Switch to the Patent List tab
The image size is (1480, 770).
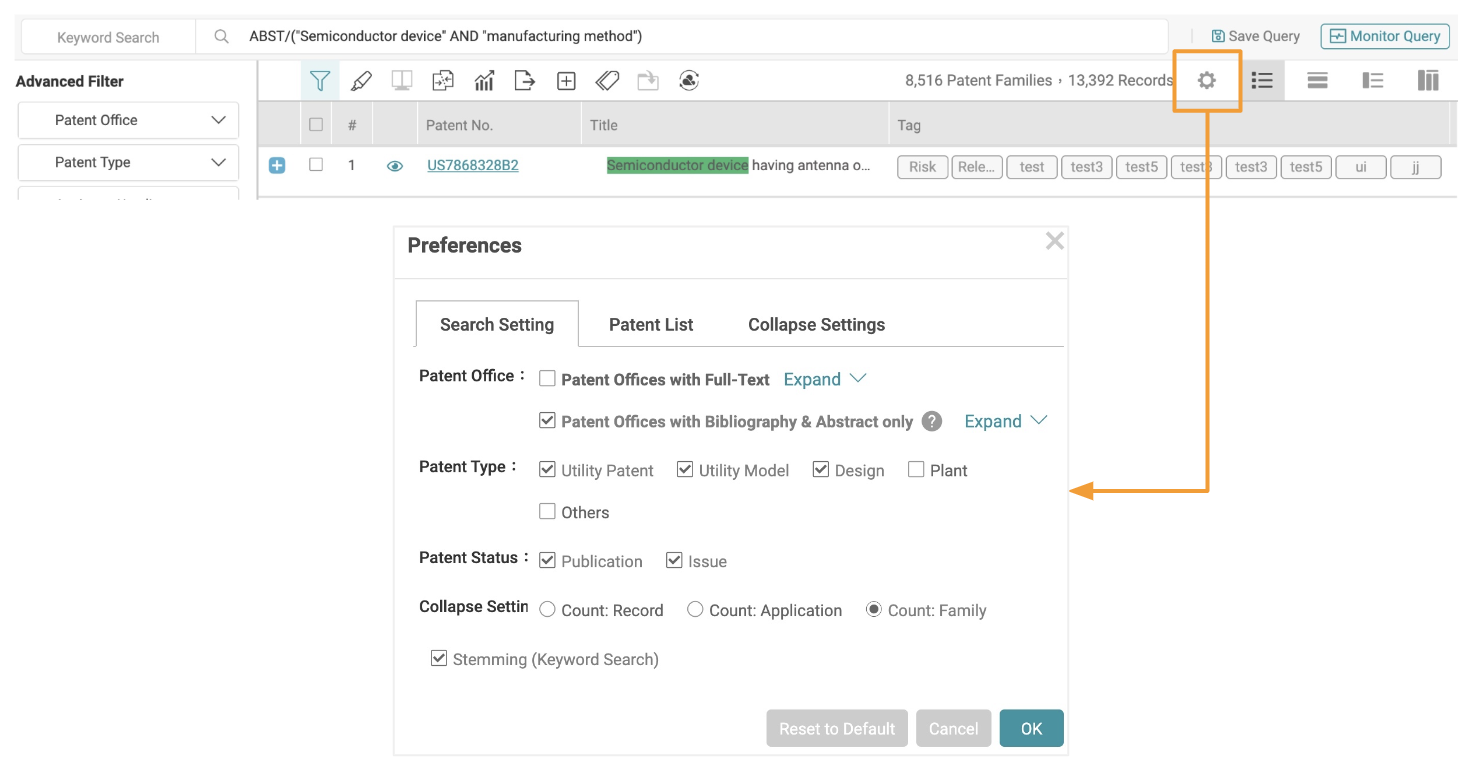[x=651, y=324]
